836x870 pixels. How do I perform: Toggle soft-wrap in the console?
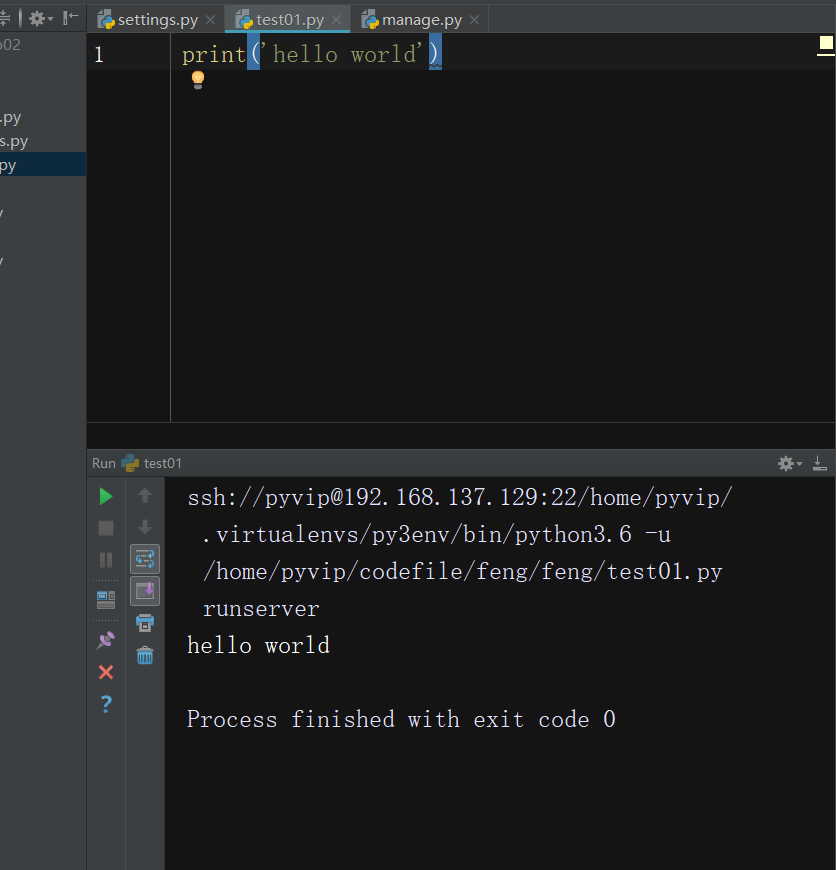(144, 558)
